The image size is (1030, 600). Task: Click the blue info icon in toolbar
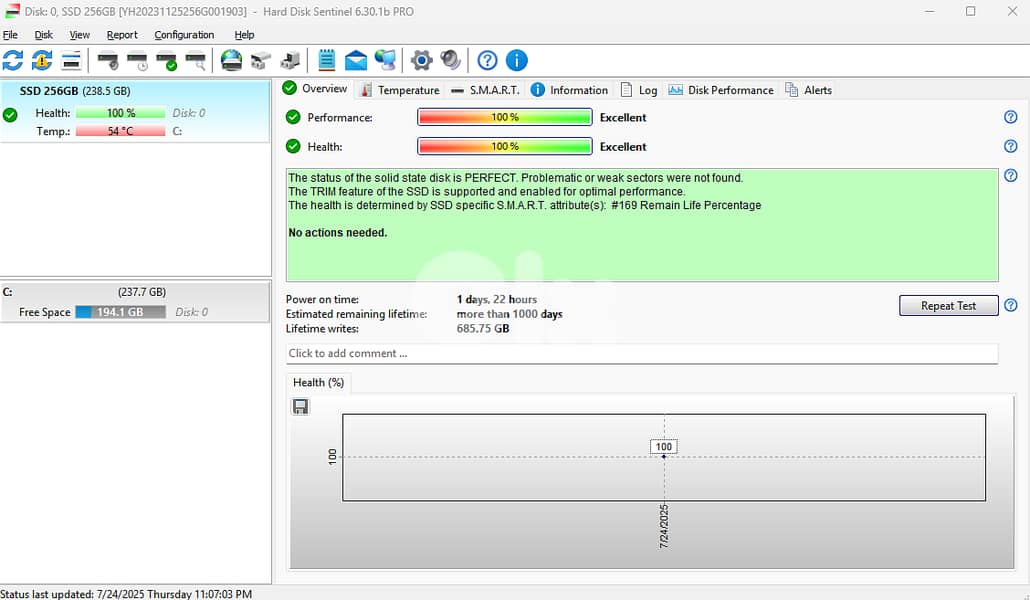[x=516, y=61]
